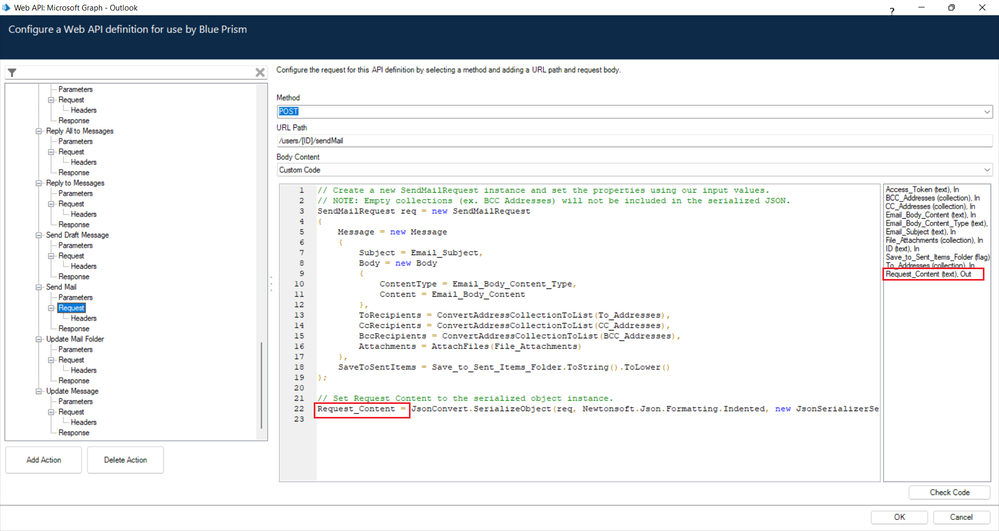999x531 pixels.
Task: Click comment '// Set Request_Content to the serialized object instance.'
Action: (465, 399)
